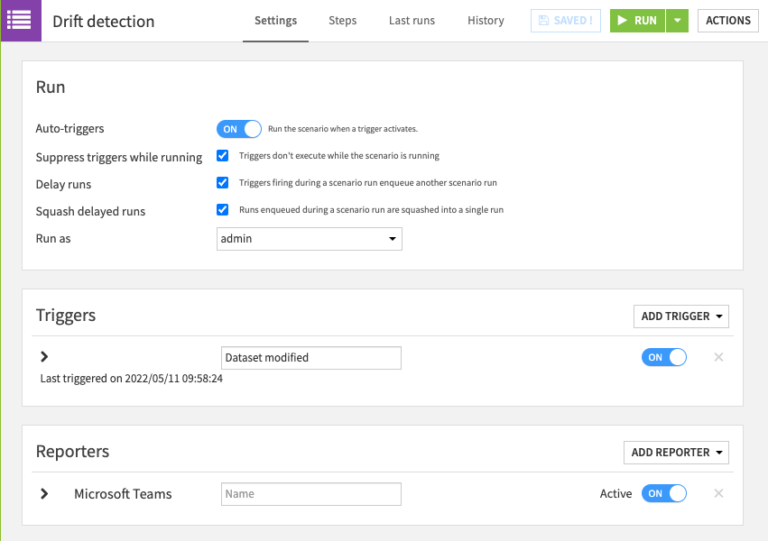Switch to the Steps tab
This screenshot has height=541, width=768.
pyautogui.click(x=342, y=21)
